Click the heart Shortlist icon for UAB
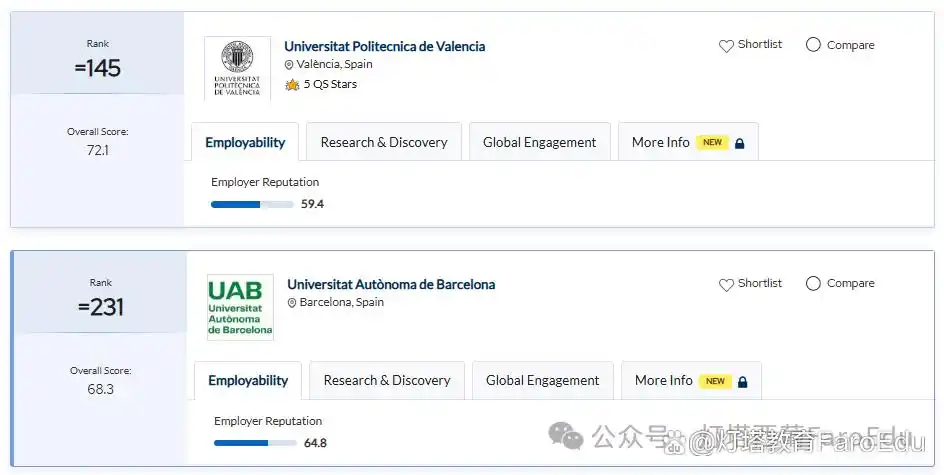 point(726,284)
